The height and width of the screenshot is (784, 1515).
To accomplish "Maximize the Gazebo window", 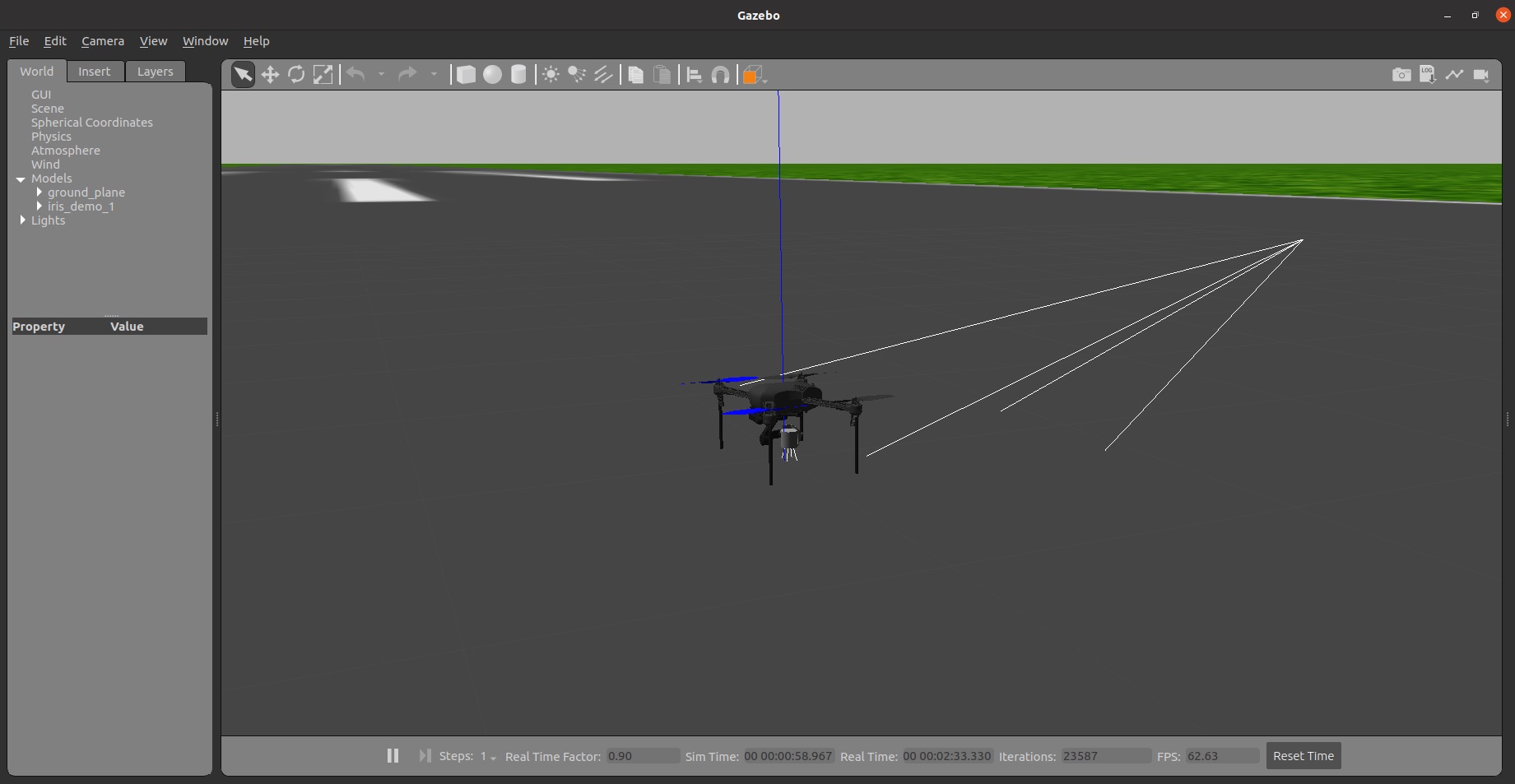I will tap(1475, 16).
